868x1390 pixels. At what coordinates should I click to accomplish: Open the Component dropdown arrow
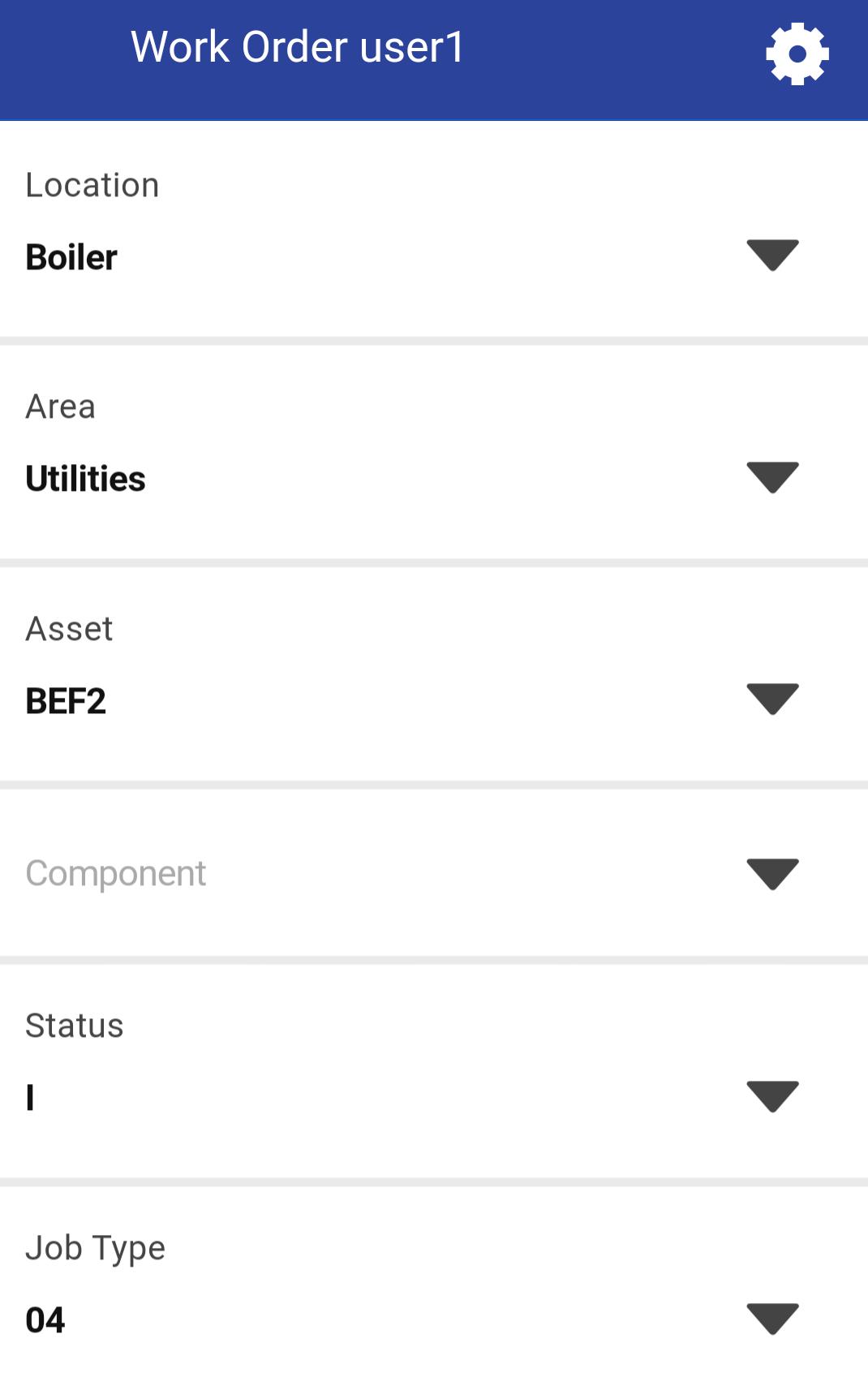(772, 874)
